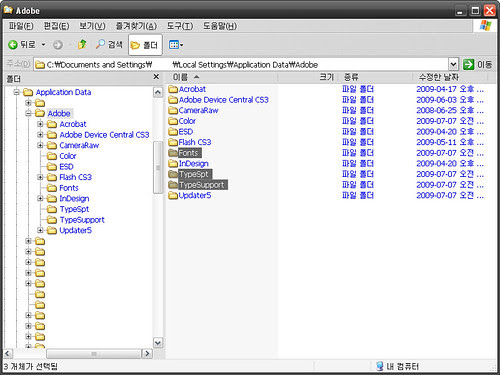Open the 즐겨찾기(A) menu
This screenshot has height=375, width=500.
click(x=136, y=26)
